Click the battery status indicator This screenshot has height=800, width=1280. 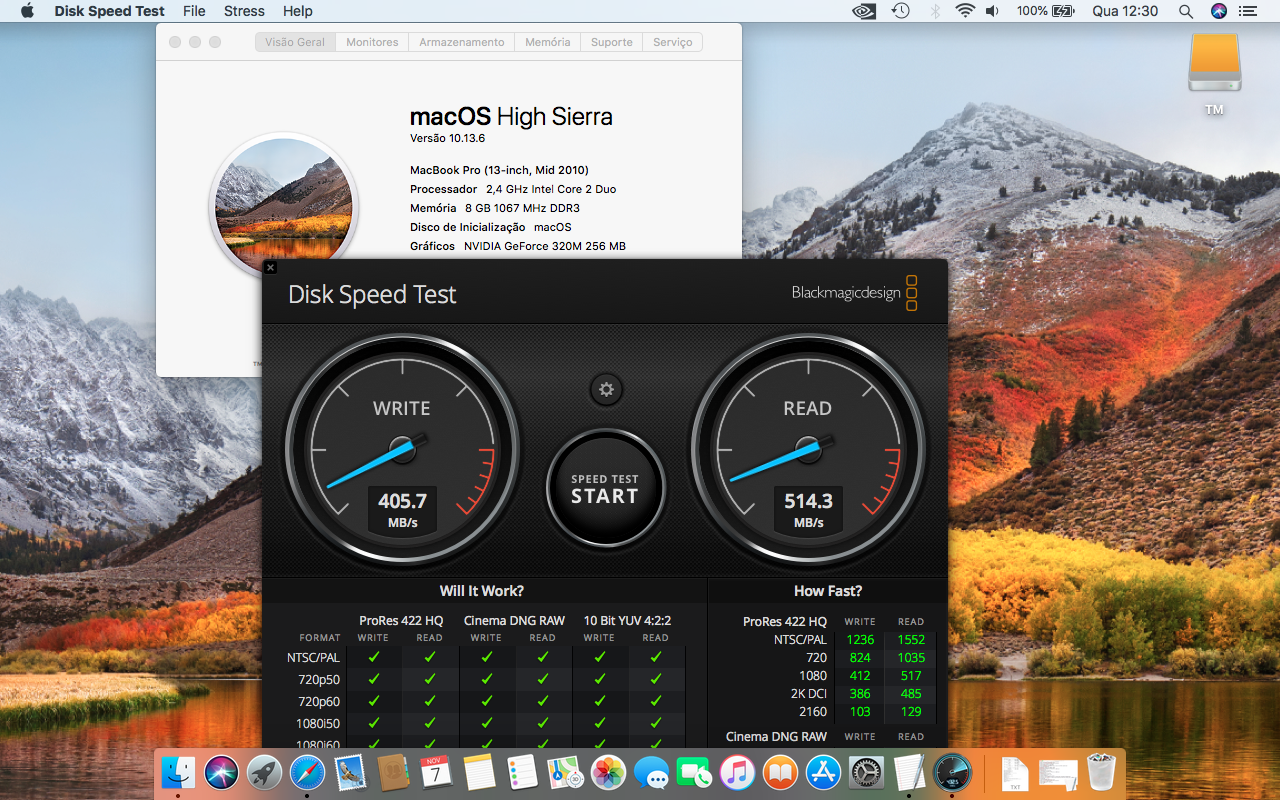pyautogui.click(x=1045, y=11)
